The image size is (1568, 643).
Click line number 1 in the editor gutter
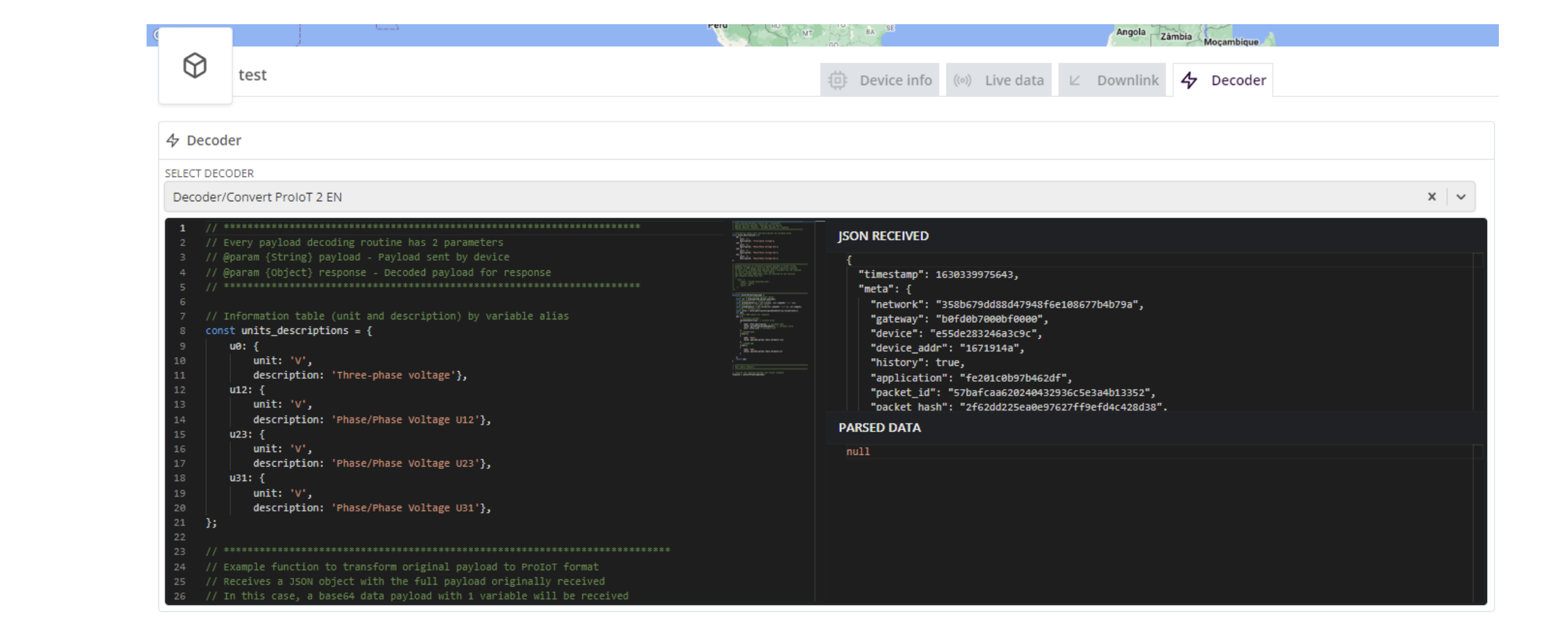click(183, 228)
